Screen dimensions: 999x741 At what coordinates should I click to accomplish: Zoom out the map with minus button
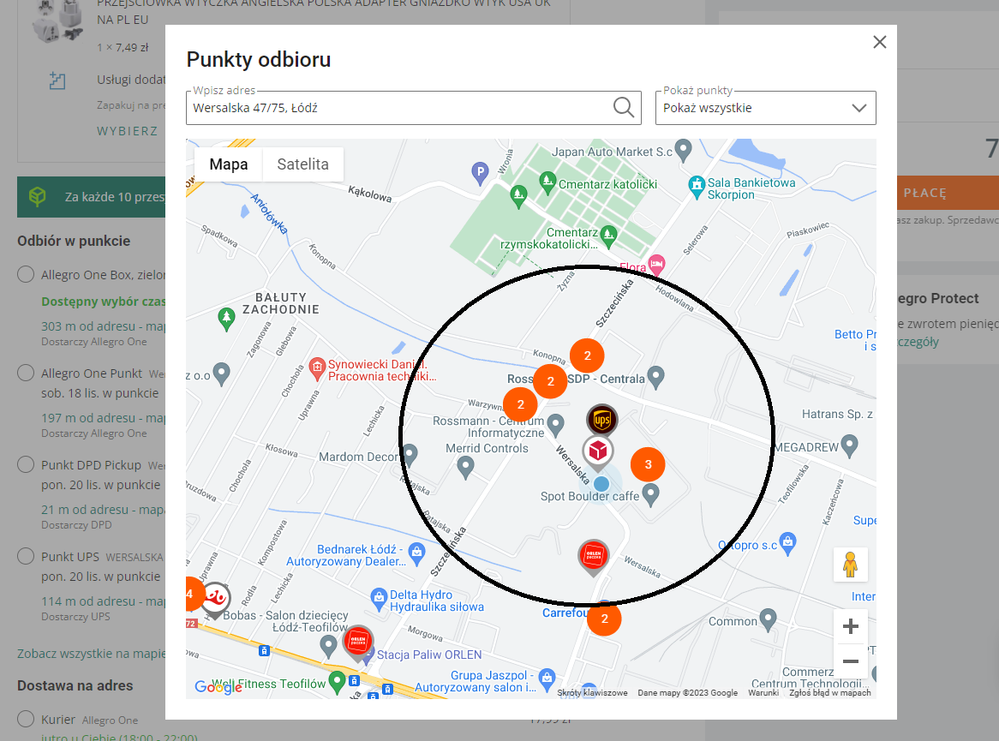pos(850,661)
